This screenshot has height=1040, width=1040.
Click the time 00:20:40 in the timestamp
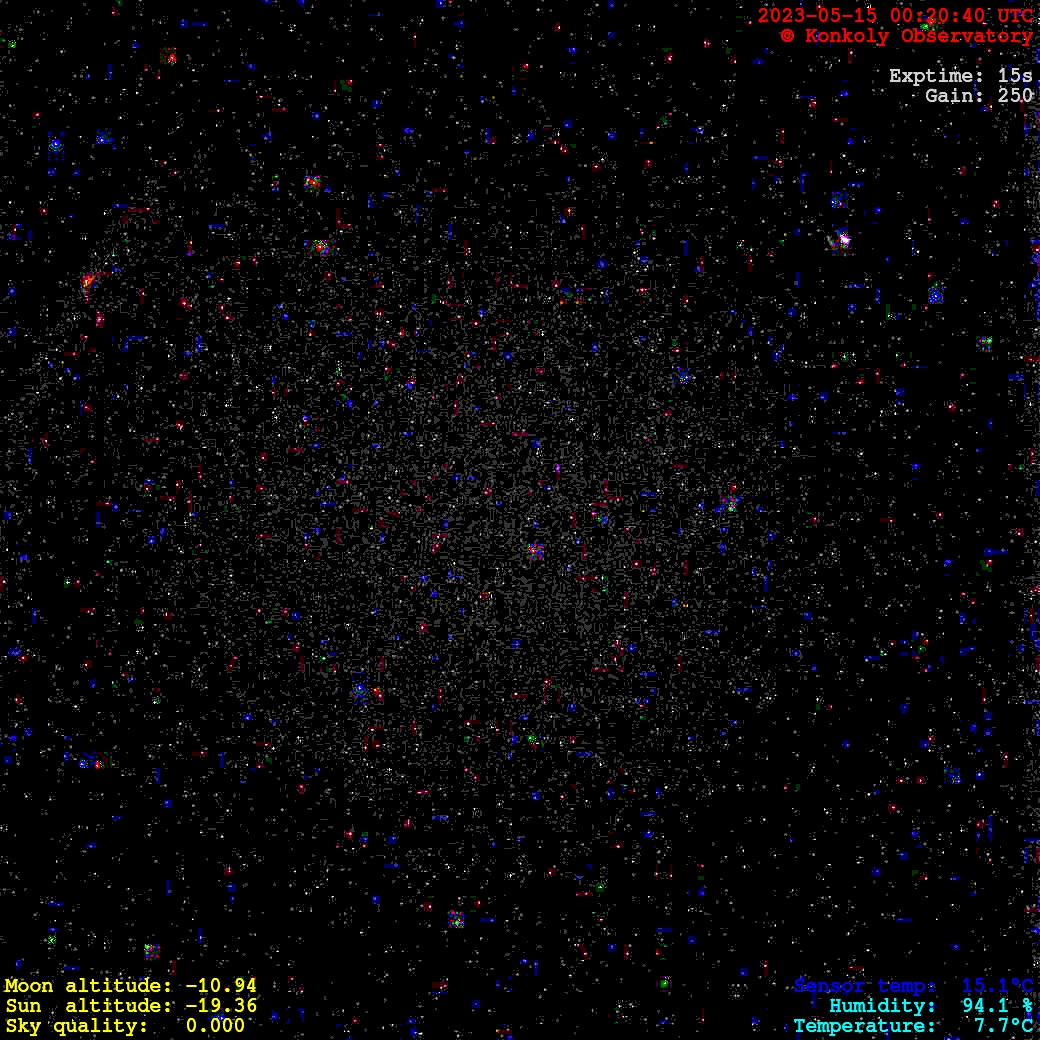coord(931,16)
